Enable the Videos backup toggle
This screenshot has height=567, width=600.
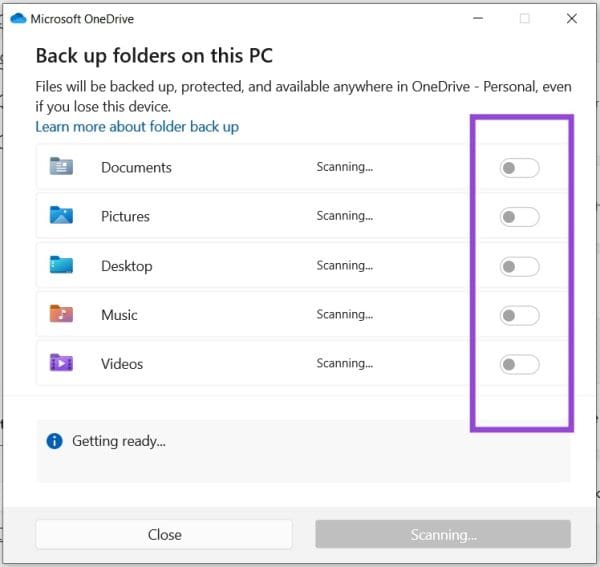point(519,365)
